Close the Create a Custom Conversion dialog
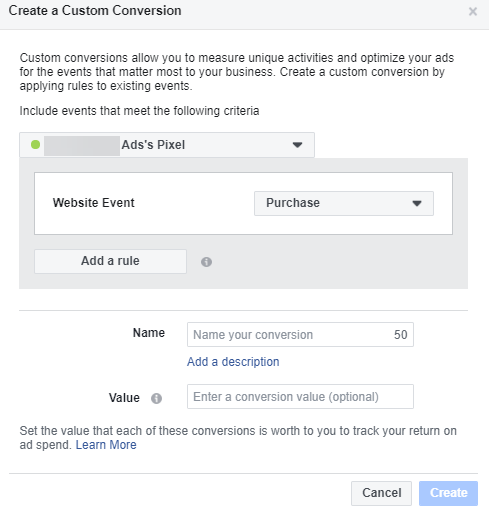 (473, 12)
